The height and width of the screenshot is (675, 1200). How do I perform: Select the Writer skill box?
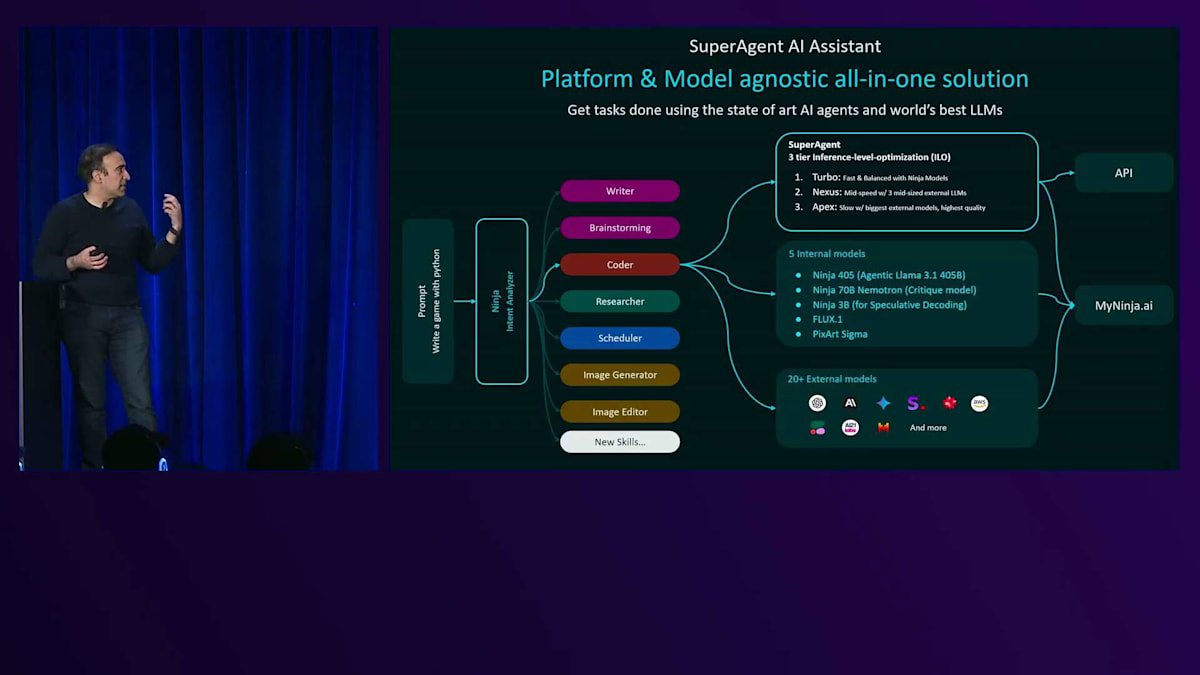point(620,191)
